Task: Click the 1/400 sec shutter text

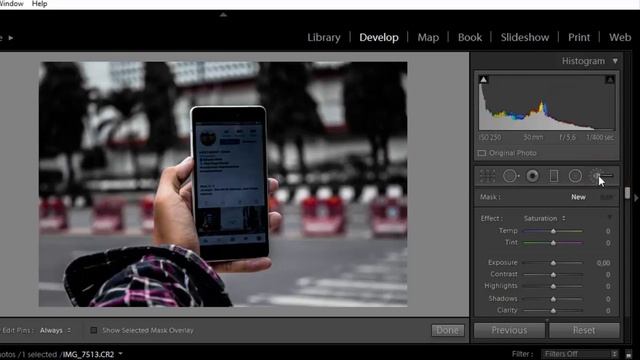Action: 600,138
